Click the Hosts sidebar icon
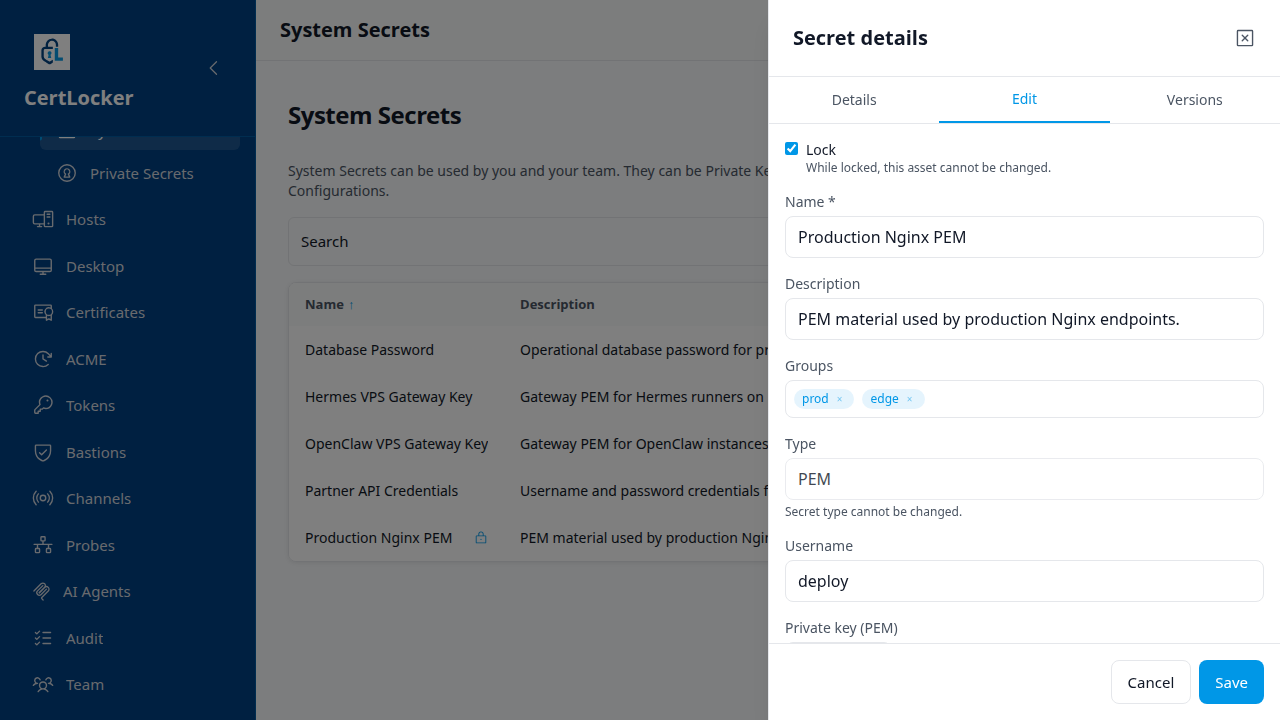1280x720 pixels. click(x=43, y=220)
